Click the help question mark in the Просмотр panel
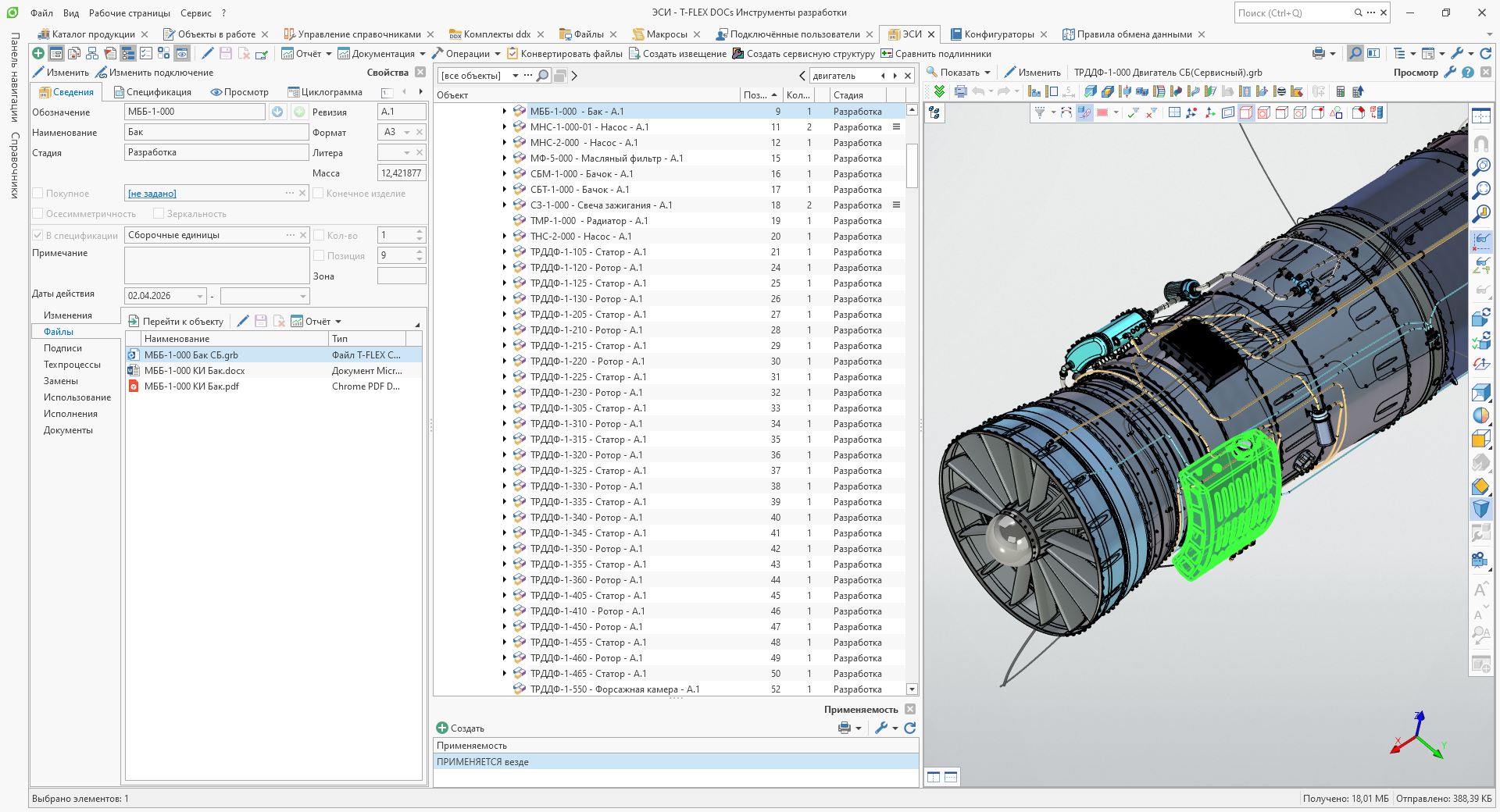The image size is (1500, 812). point(1468,72)
